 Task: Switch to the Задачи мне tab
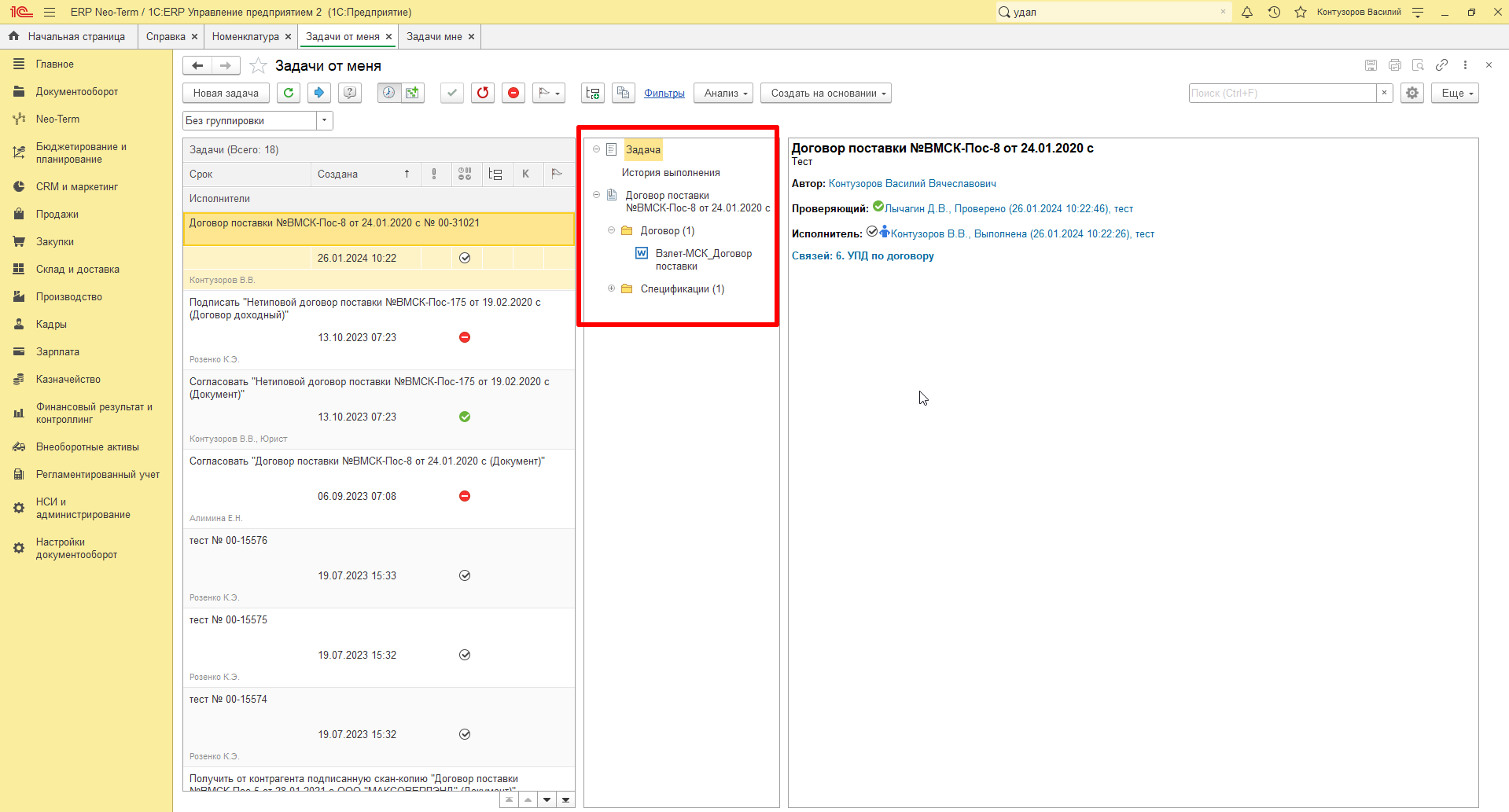tap(434, 36)
